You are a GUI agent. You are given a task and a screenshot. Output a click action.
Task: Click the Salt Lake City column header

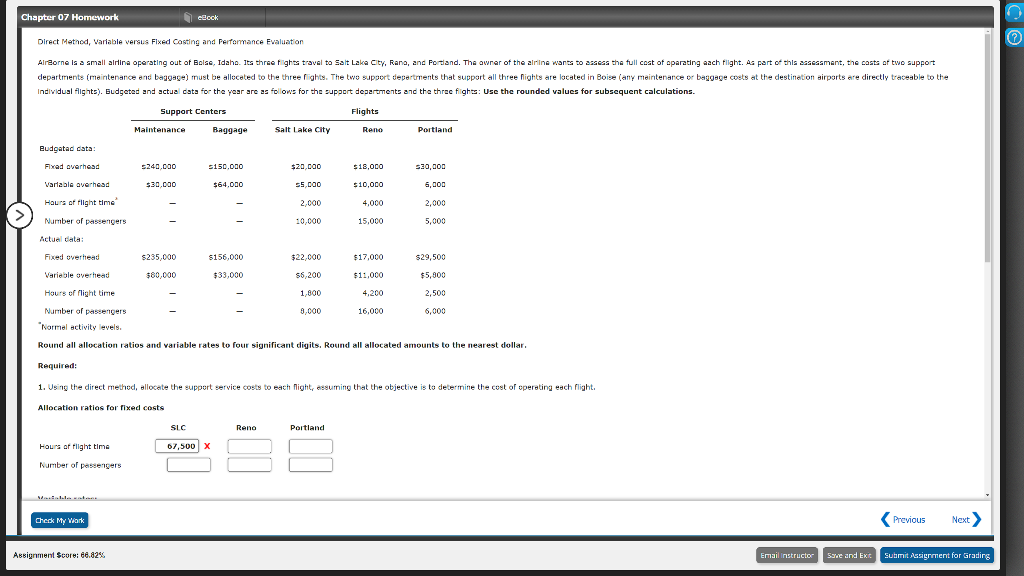click(302, 130)
